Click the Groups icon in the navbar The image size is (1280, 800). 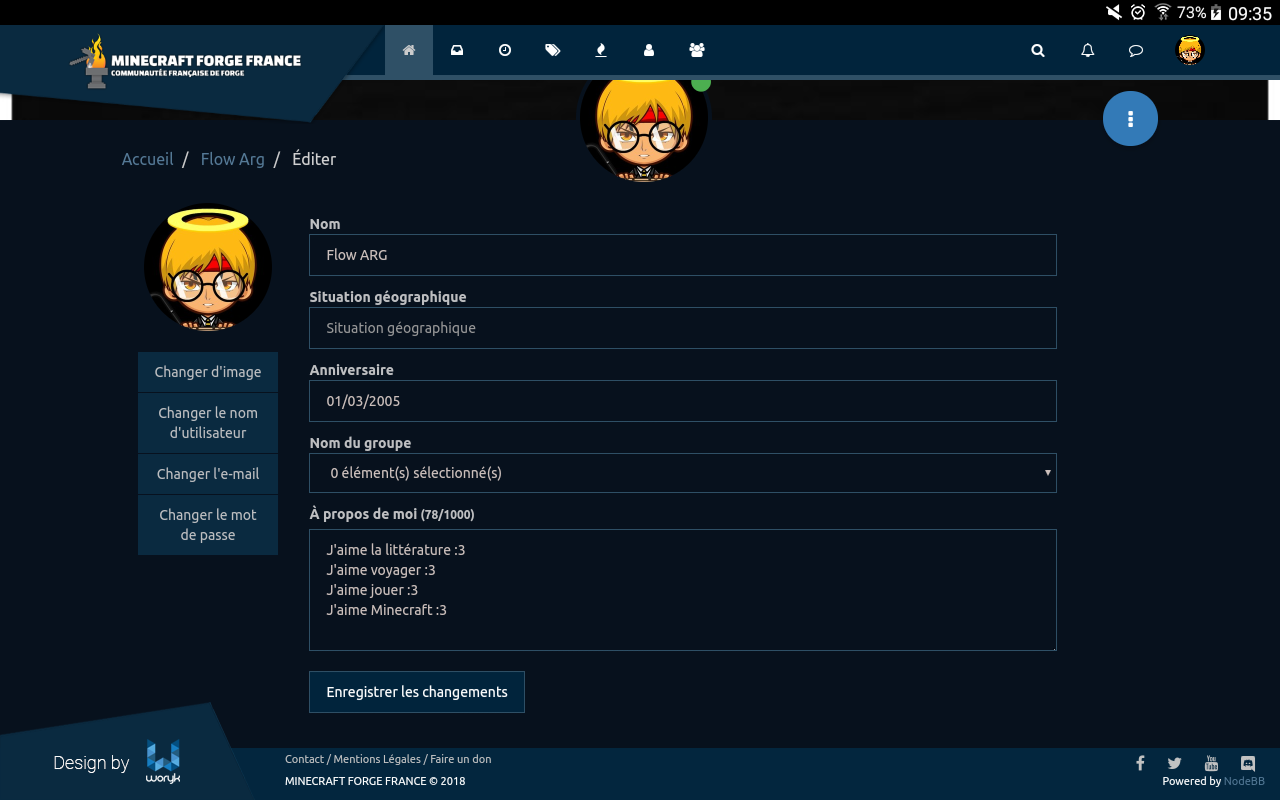tap(697, 50)
